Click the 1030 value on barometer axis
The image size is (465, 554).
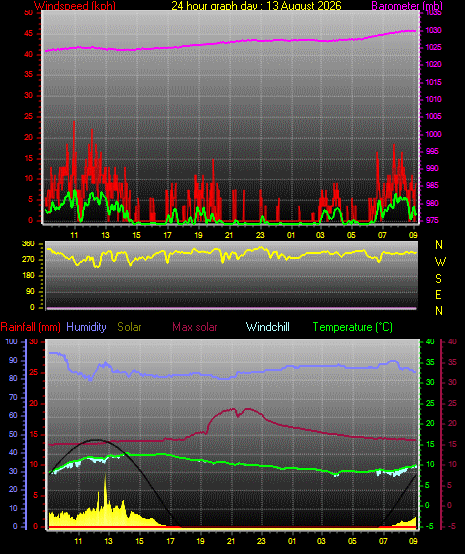(x=433, y=30)
